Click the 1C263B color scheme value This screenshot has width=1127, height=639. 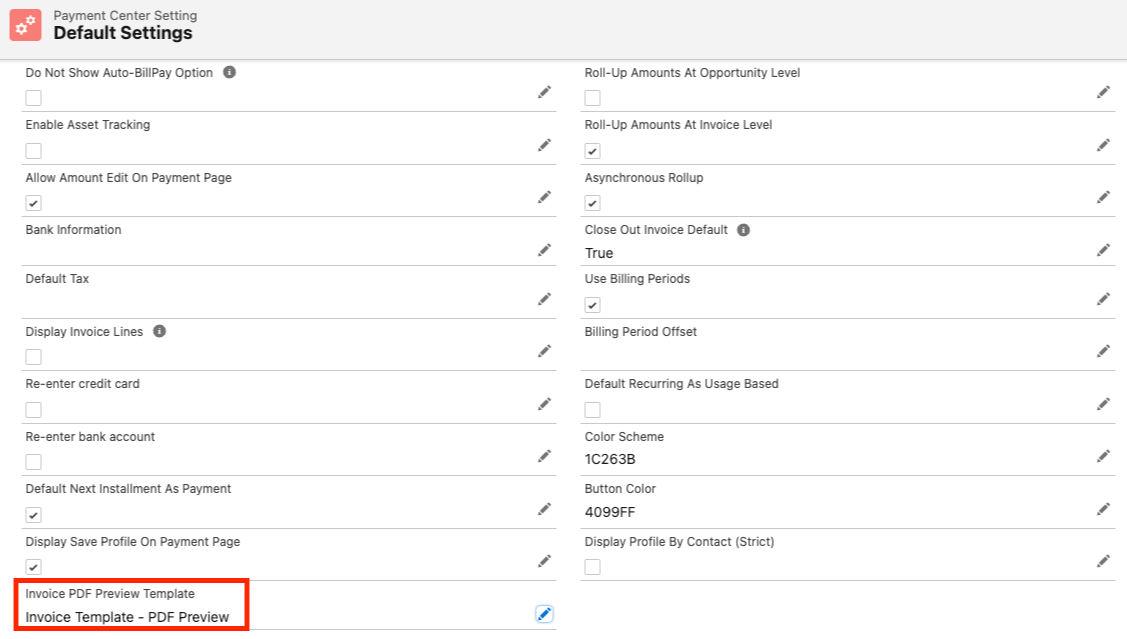coord(610,459)
